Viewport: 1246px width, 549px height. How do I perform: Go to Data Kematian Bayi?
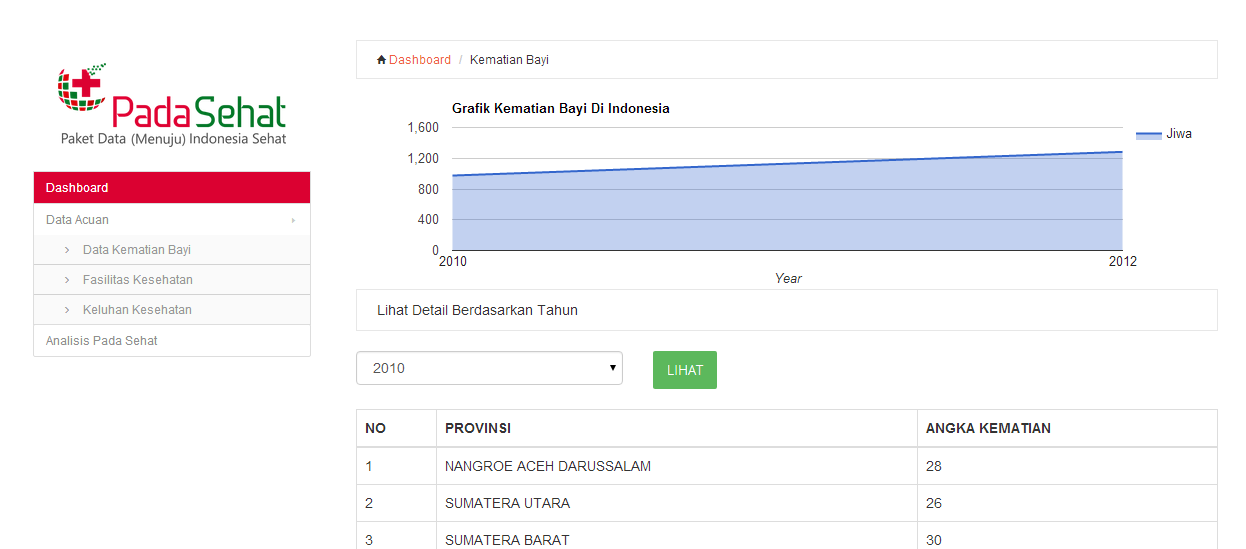[137, 250]
